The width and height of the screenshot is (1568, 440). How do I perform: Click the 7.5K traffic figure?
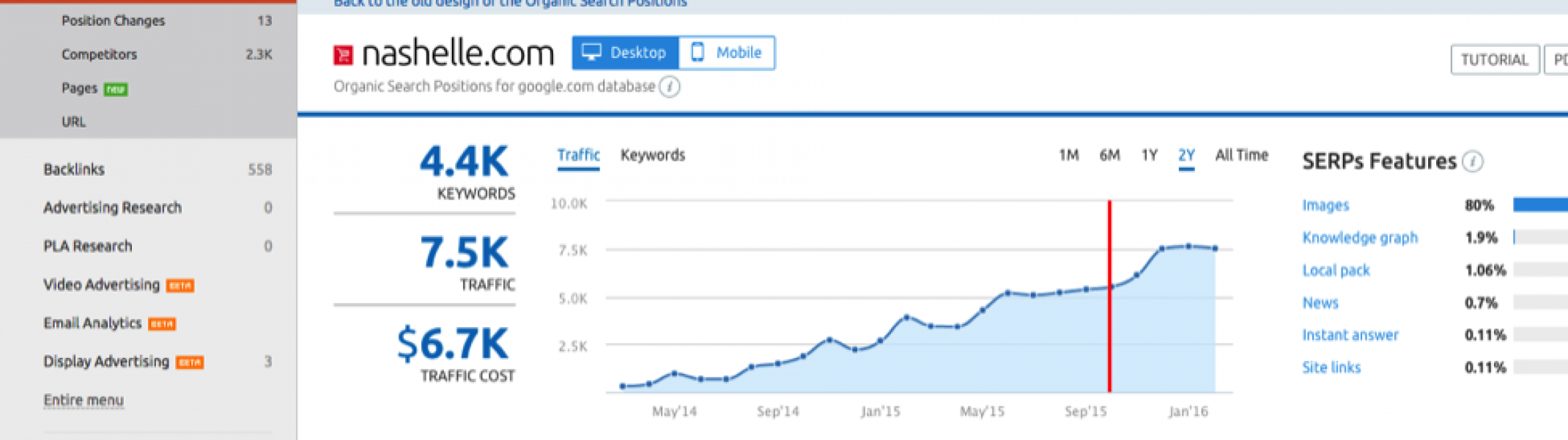pos(464,253)
